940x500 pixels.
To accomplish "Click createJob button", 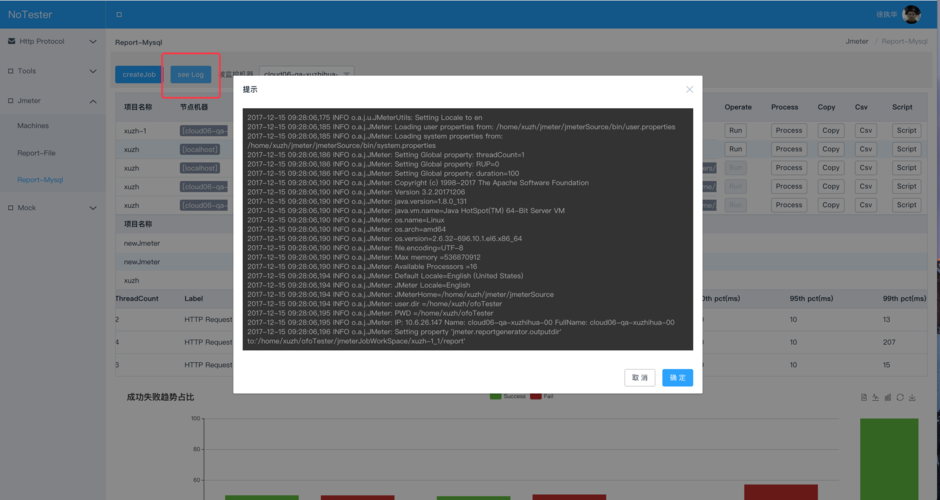I will [x=138, y=74].
